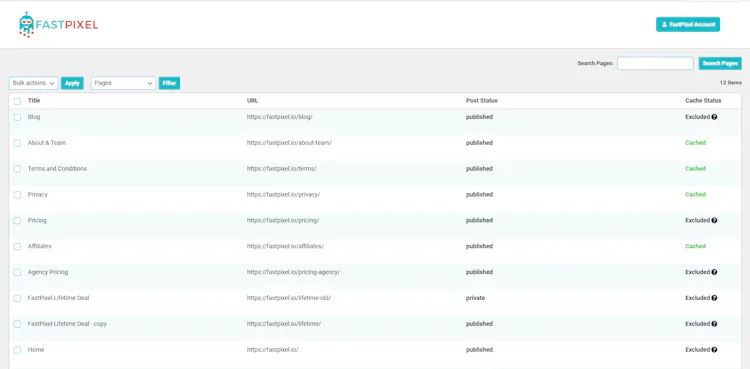Click the https://fastpixel.io/affiliates/ URL

286,246
